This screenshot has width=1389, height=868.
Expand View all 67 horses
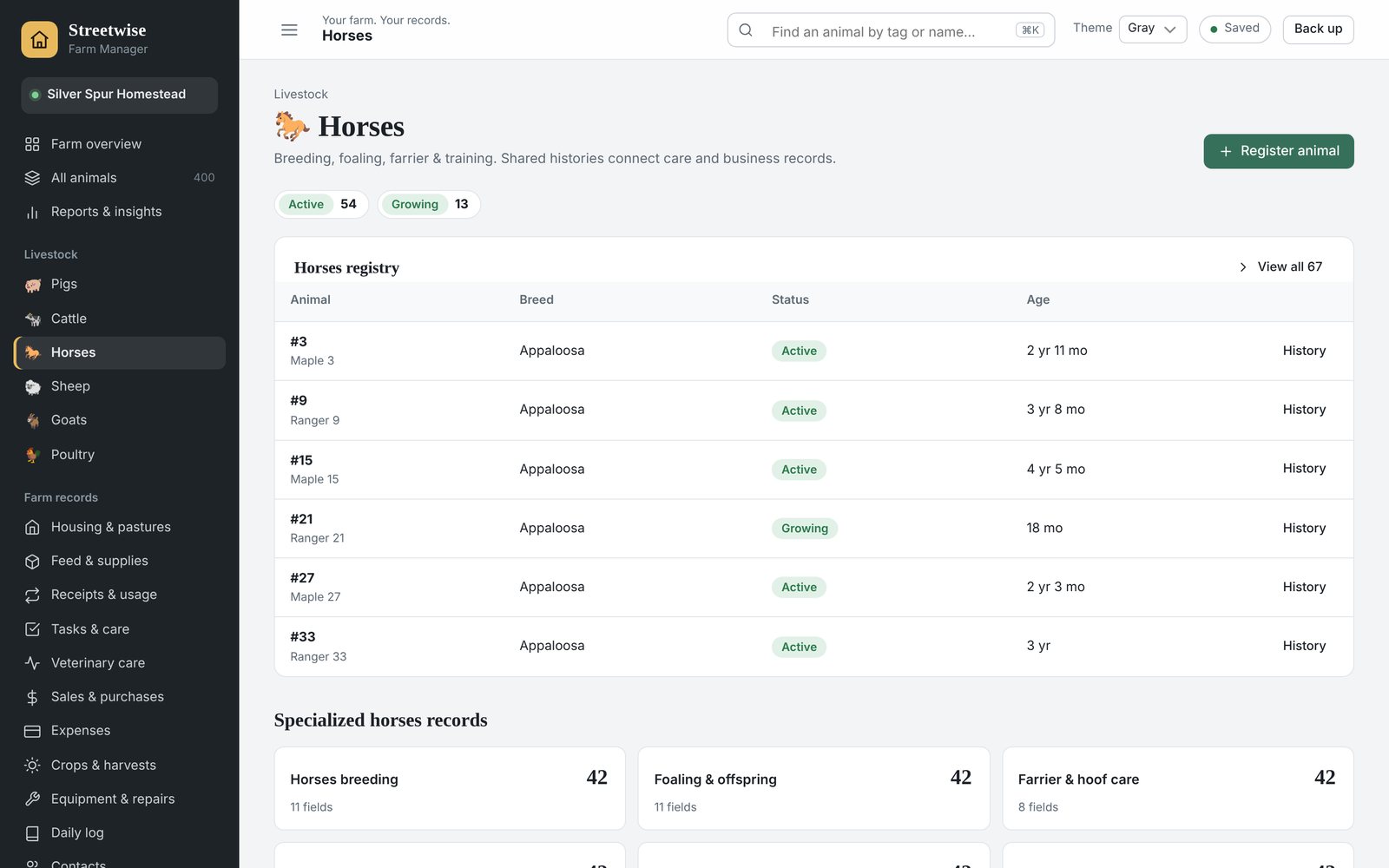point(1280,266)
